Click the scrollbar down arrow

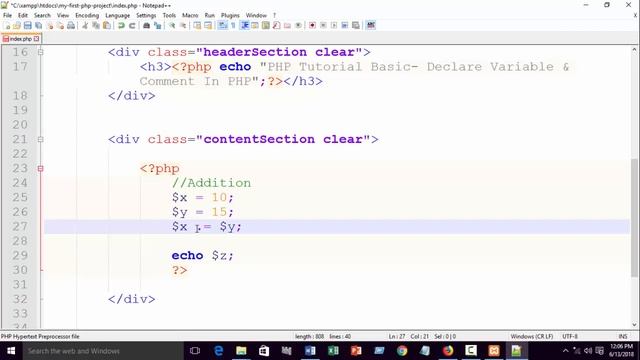click(634, 325)
